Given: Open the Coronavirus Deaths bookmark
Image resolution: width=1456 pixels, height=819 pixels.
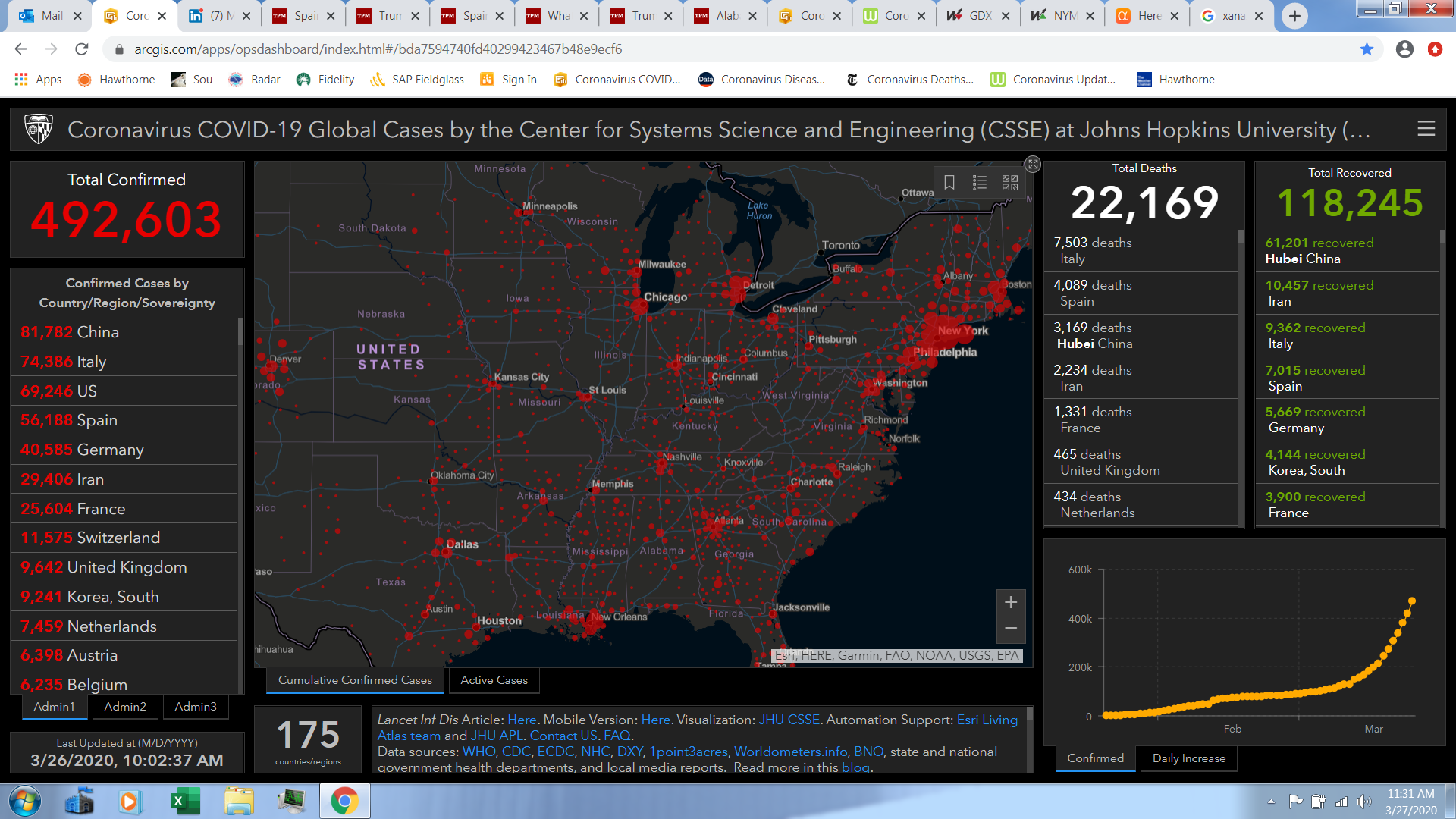Looking at the screenshot, I should click(910, 80).
